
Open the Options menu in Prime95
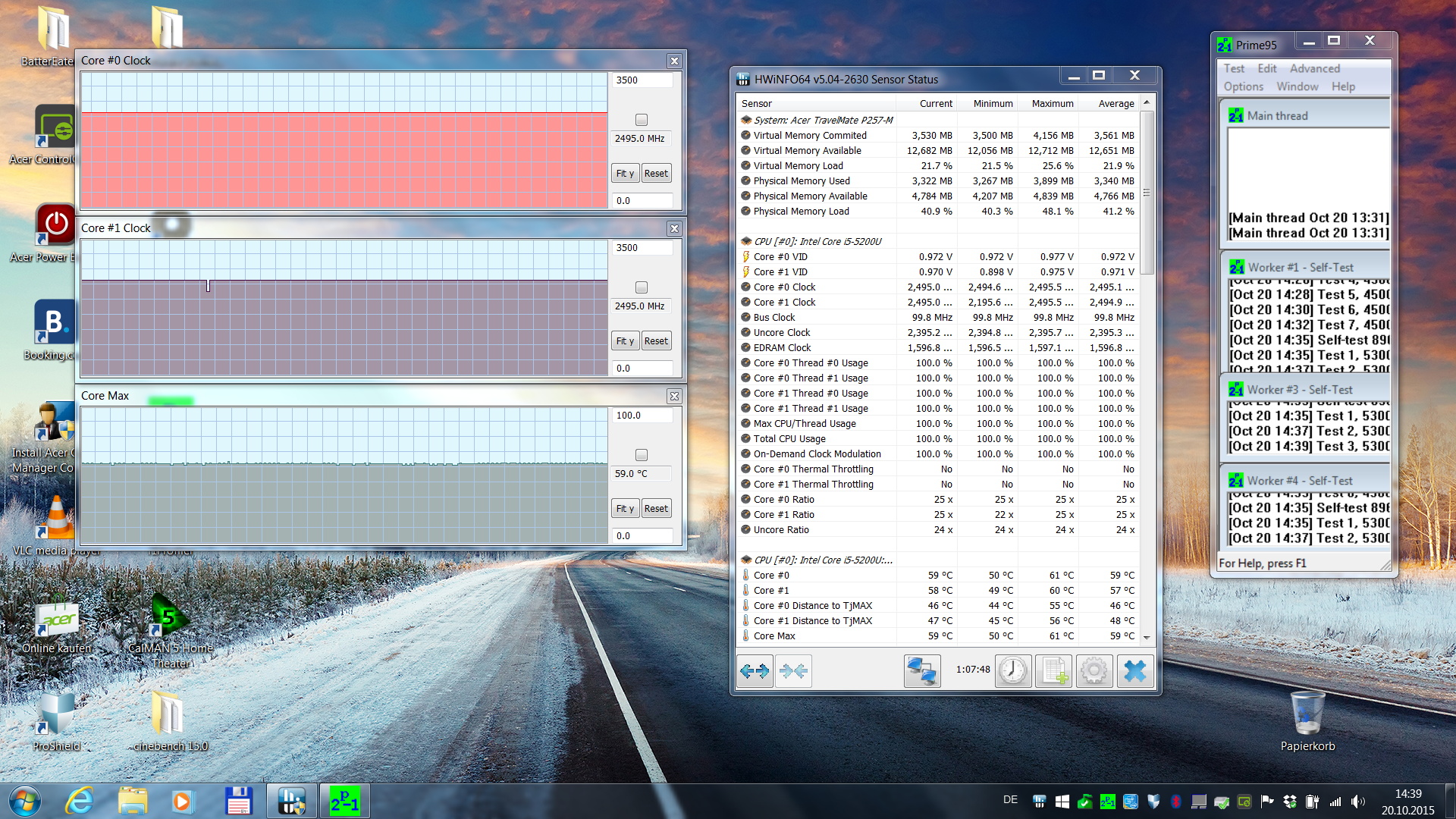pyautogui.click(x=1243, y=86)
